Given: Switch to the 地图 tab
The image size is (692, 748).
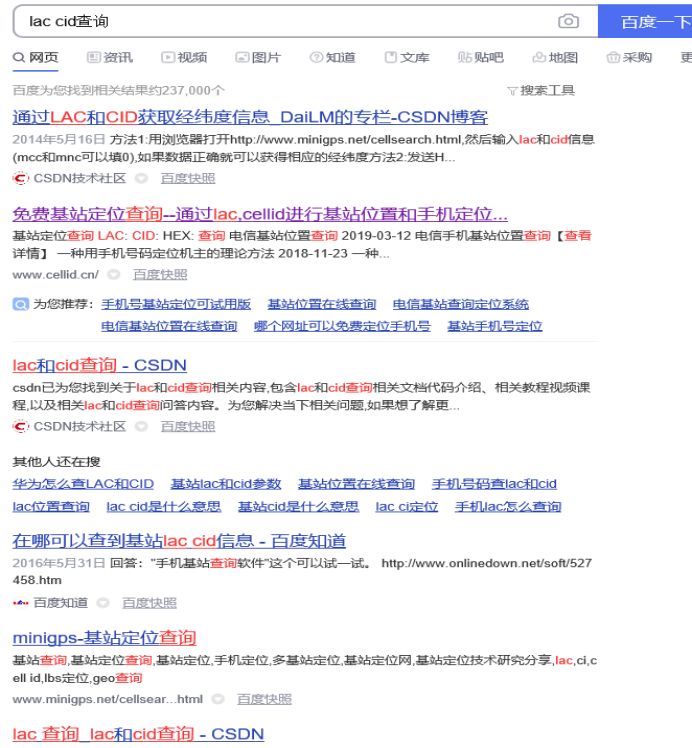Looking at the screenshot, I should (x=555, y=58).
